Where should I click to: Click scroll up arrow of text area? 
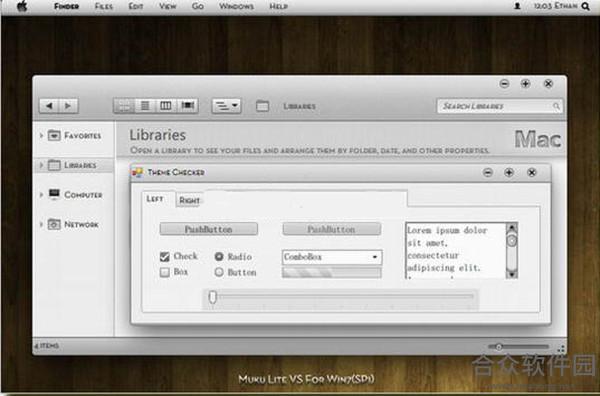pyautogui.click(x=512, y=228)
